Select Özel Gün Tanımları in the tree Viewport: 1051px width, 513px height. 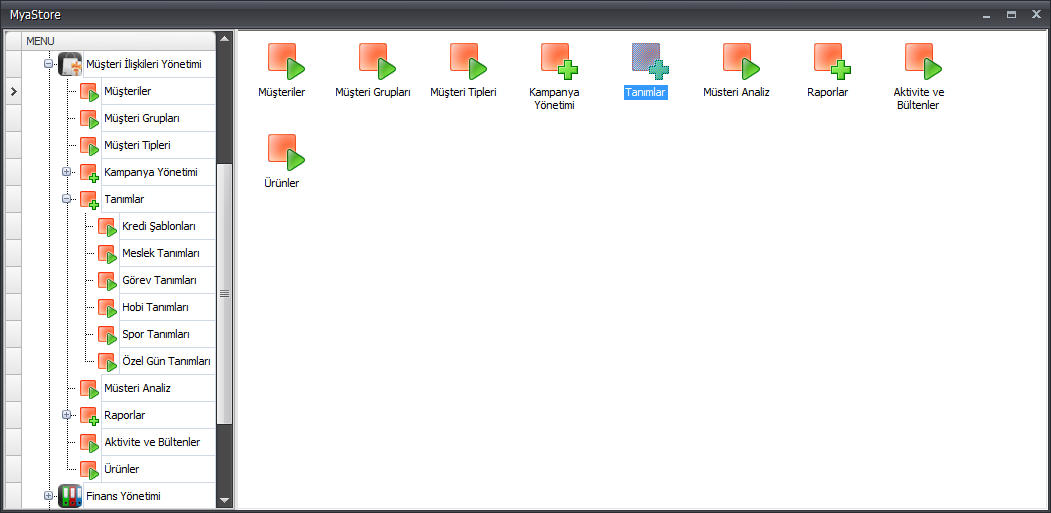pyautogui.click(x=165, y=361)
